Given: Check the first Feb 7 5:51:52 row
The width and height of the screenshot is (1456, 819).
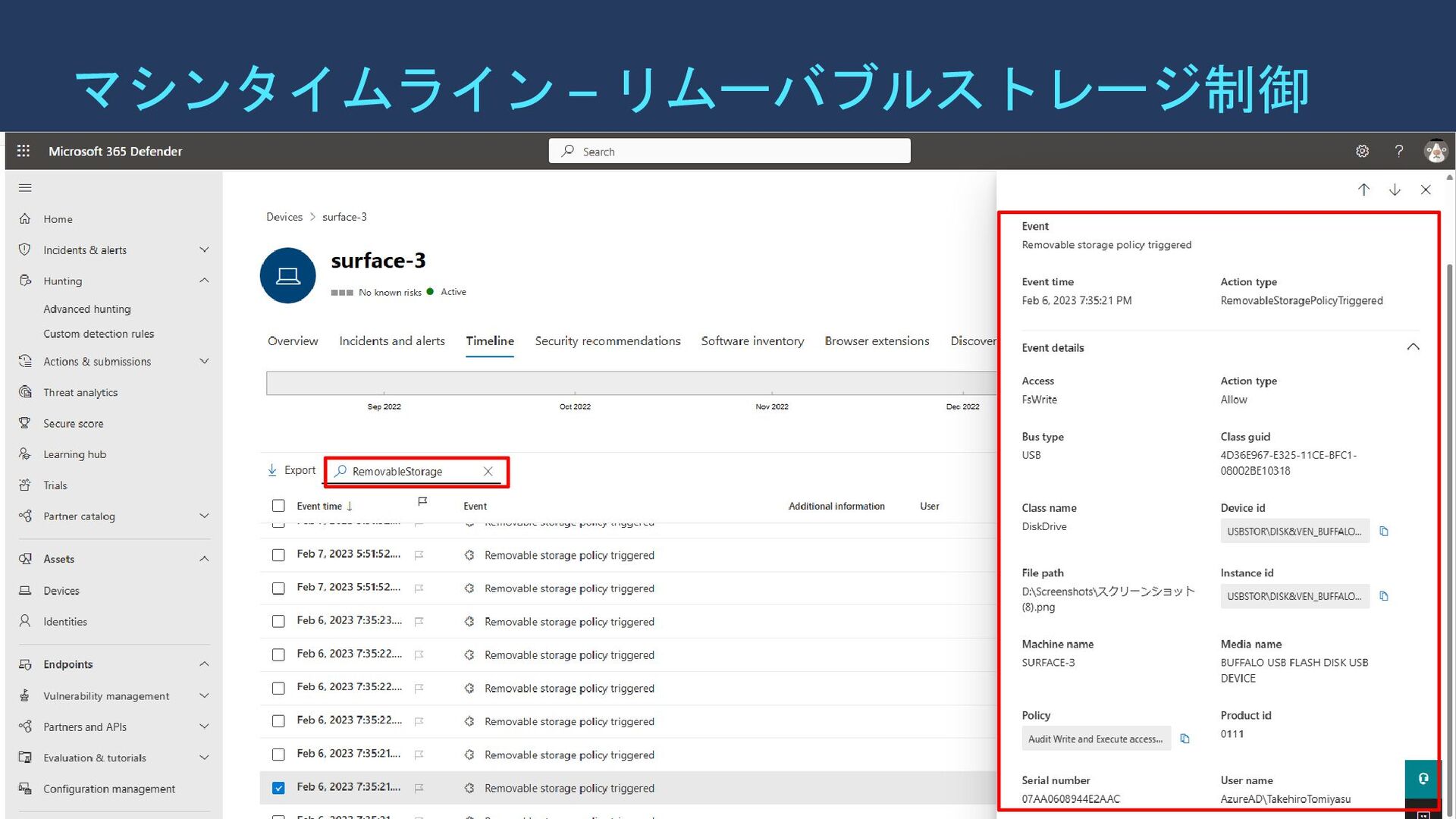Looking at the screenshot, I should pos(278,555).
